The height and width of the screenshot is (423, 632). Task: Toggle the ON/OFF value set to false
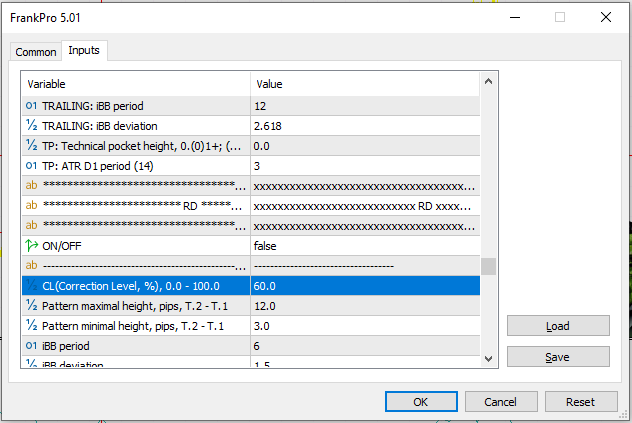pos(365,245)
